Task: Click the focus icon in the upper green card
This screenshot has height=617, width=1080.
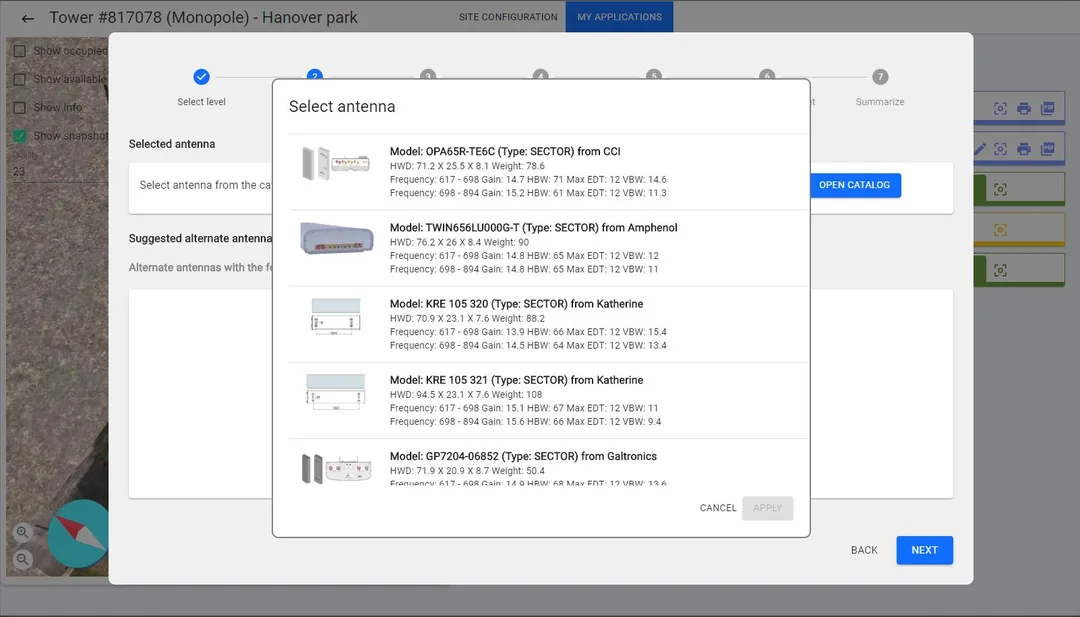Action: pyautogui.click(x=1000, y=189)
